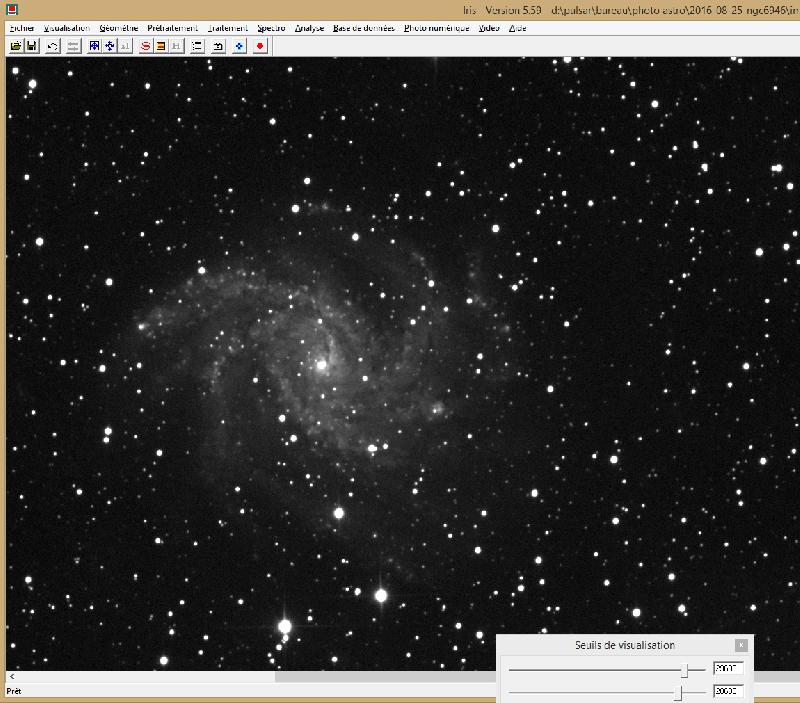Click the bright galaxy core in image
This screenshot has height=703, width=800.
pyautogui.click(x=321, y=364)
